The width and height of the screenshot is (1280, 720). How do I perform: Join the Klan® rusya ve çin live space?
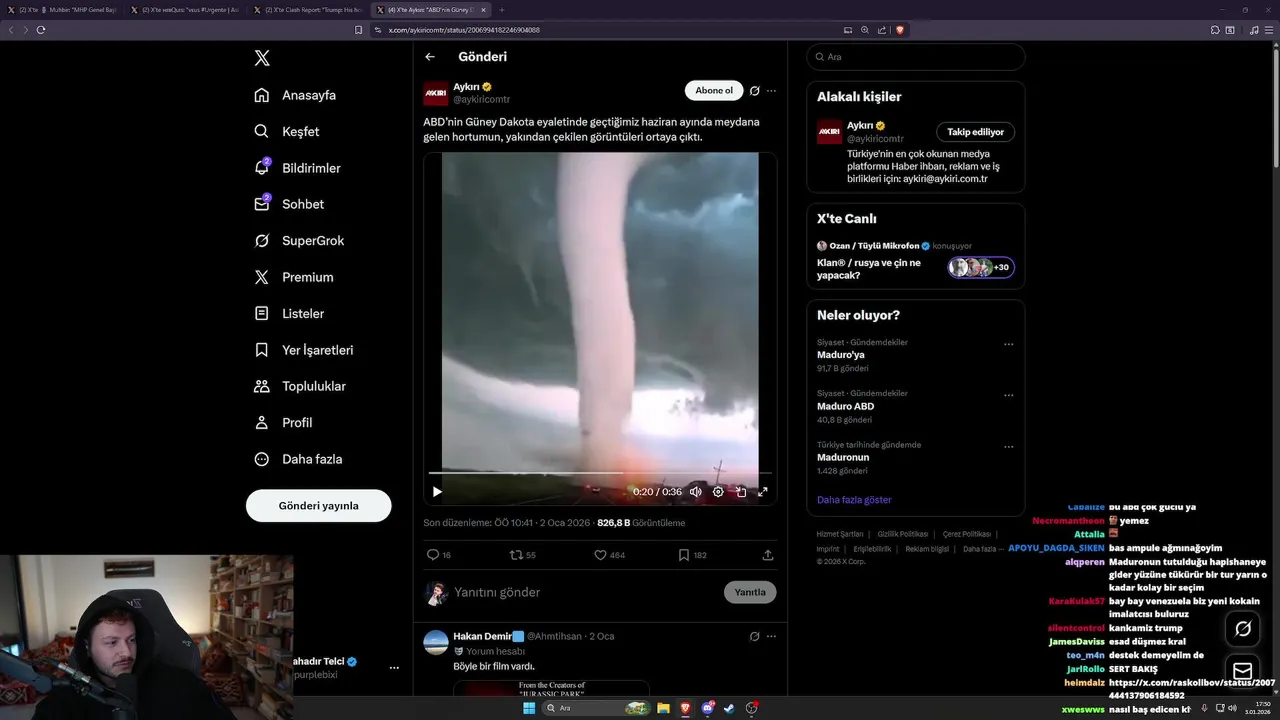coord(915,260)
